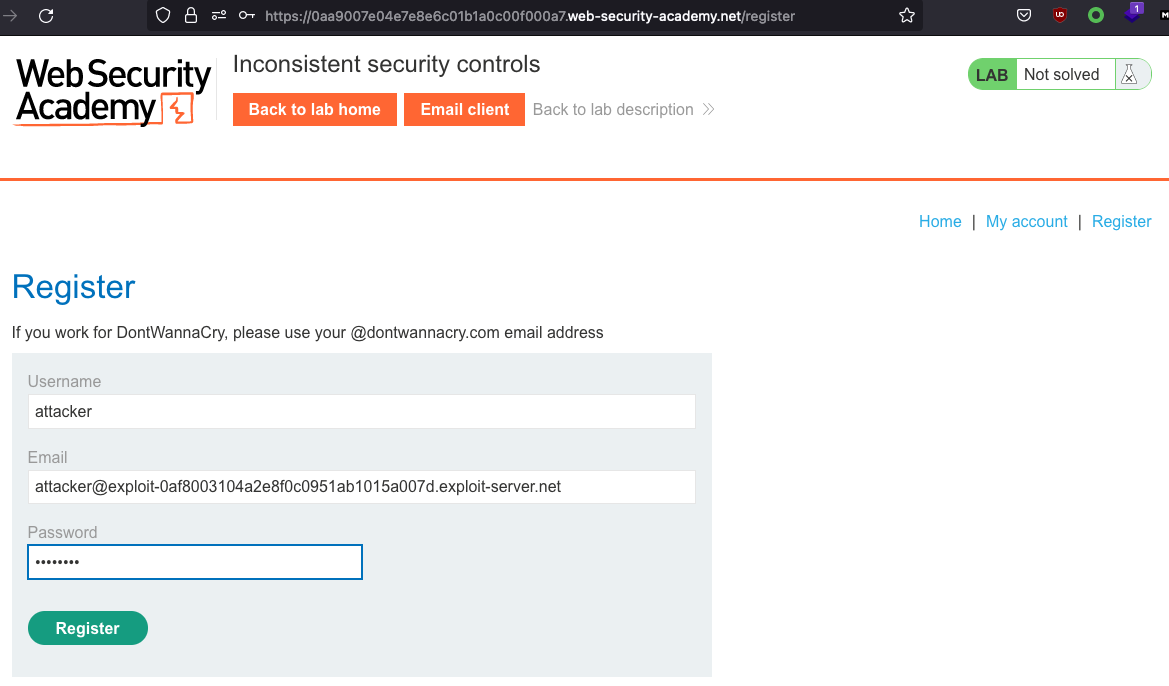
Task: Open the Email client button
Action: (x=465, y=110)
